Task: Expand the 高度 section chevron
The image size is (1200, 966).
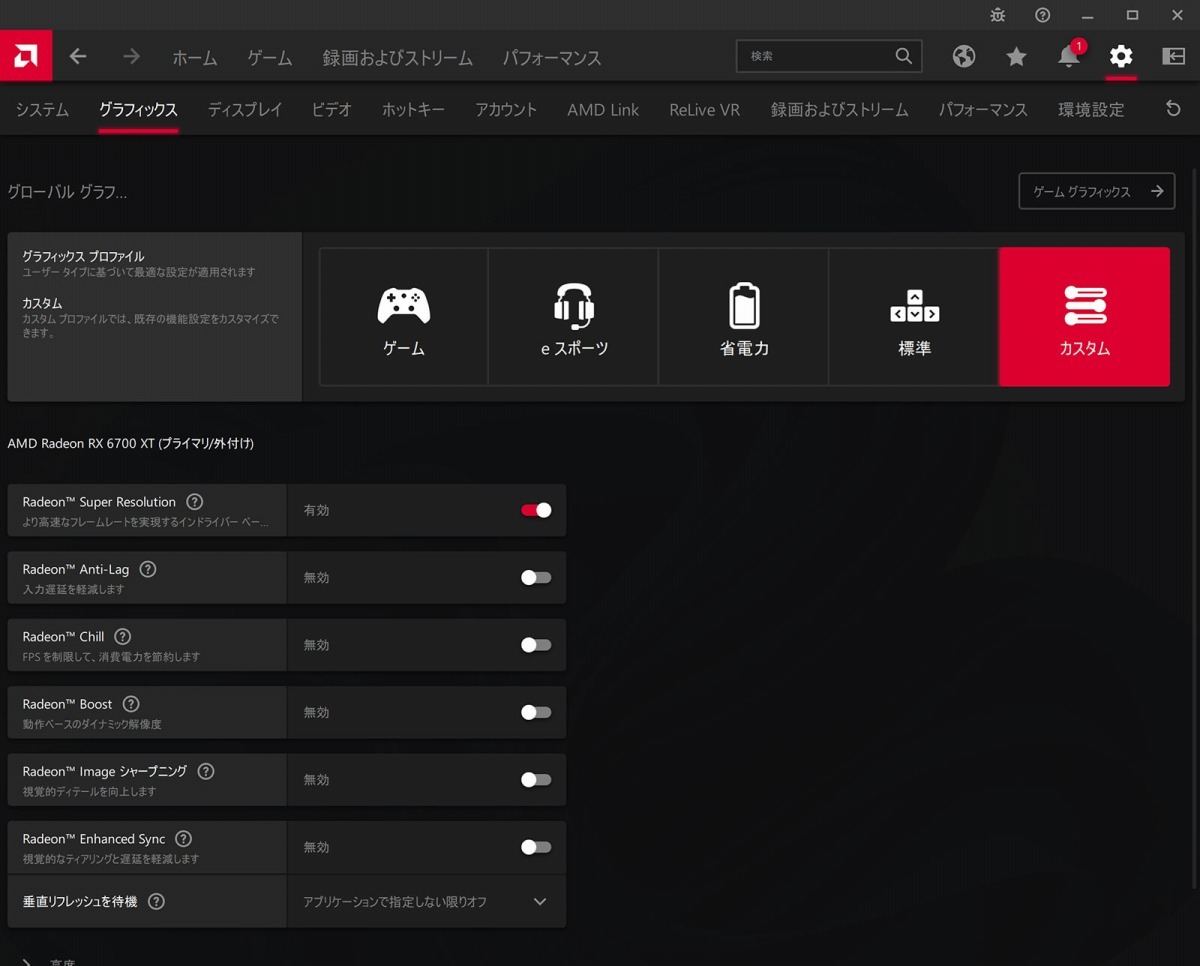Action: tap(27, 961)
